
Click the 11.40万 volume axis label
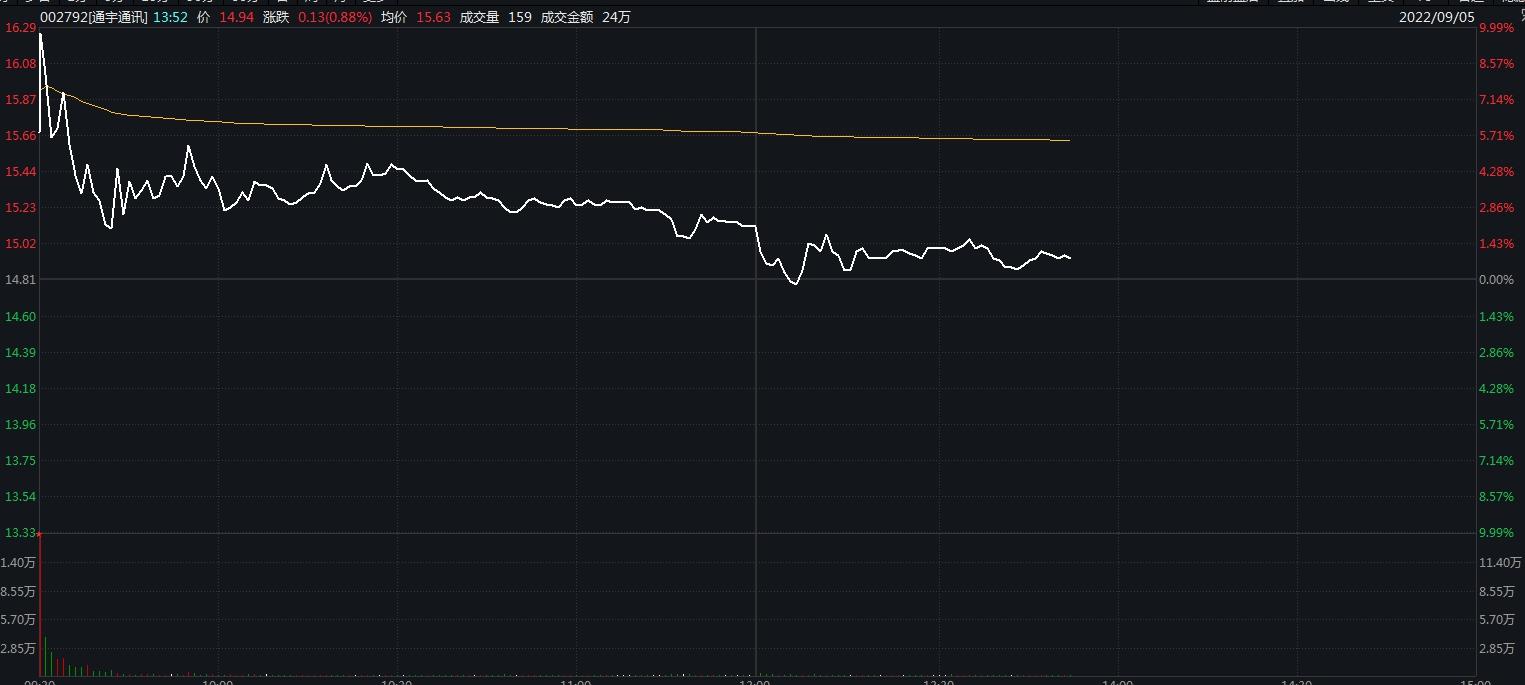tap(1500, 563)
